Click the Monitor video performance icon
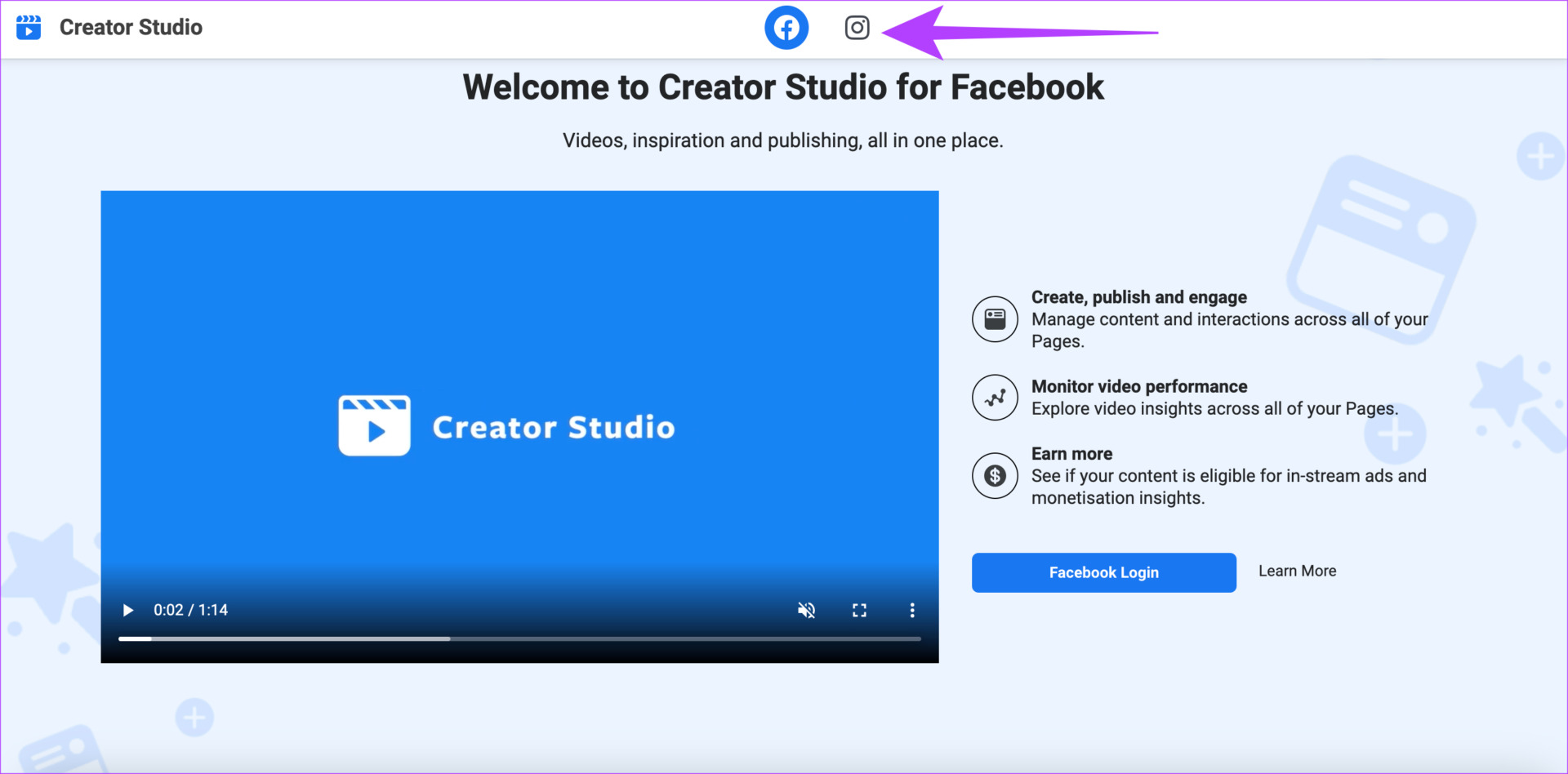Screen dimensions: 1568x774 coord(995,398)
